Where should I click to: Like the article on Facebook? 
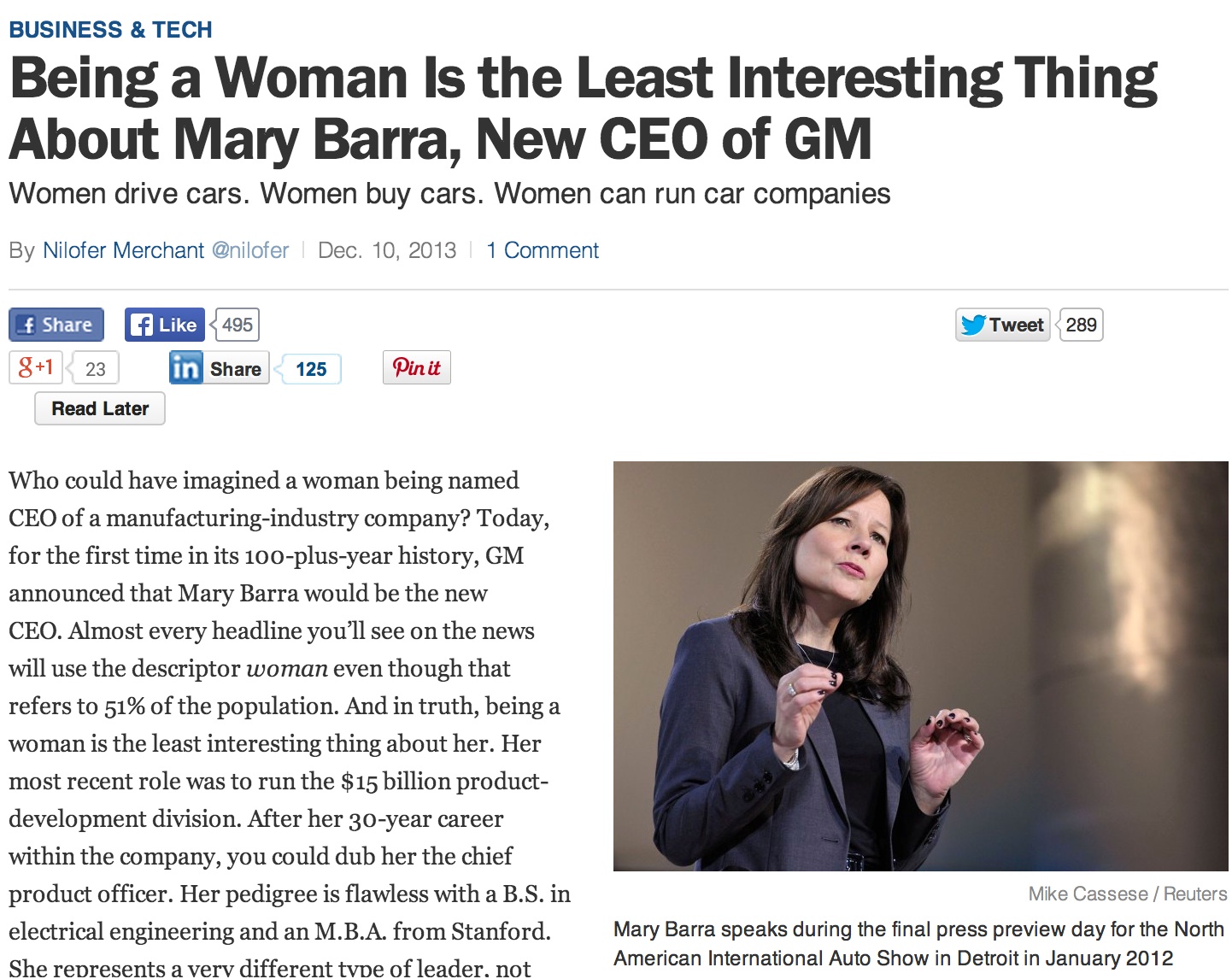pos(165,325)
